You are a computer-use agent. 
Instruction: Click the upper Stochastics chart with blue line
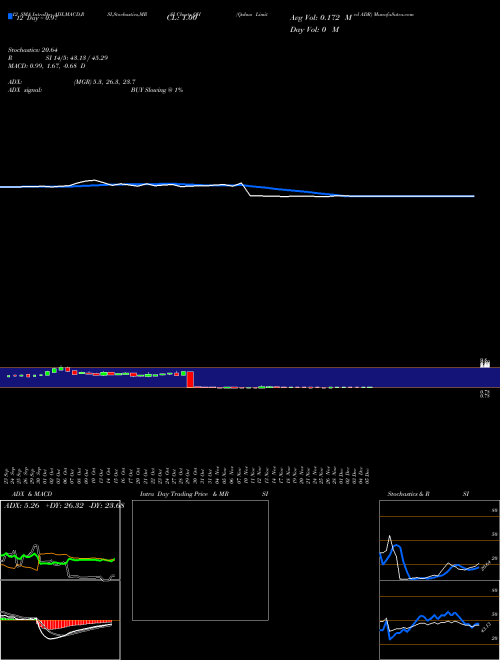439,540
